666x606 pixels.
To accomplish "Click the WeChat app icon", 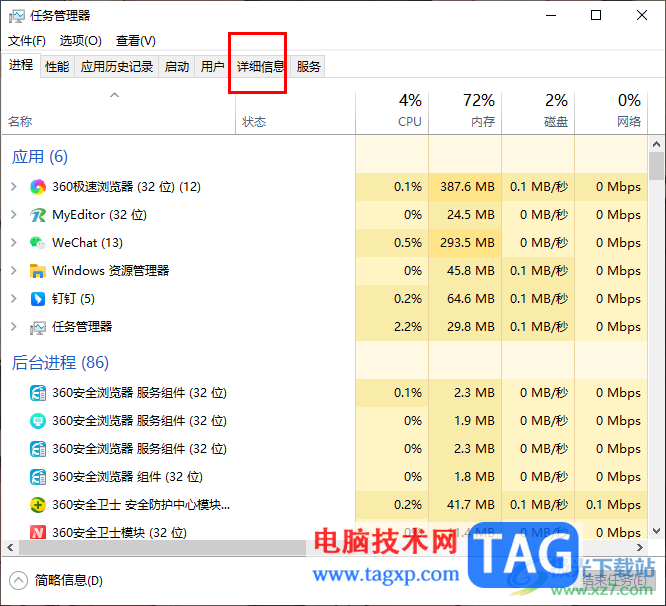I will (38, 243).
